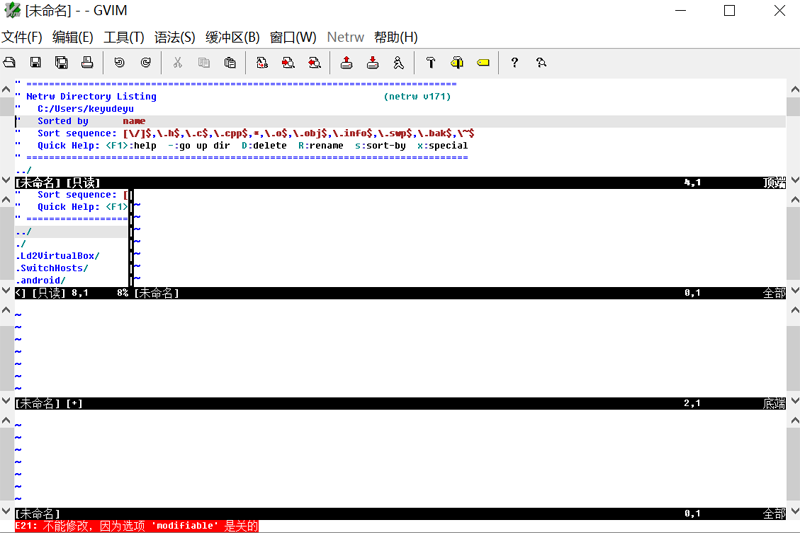This screenshot has height=533, width=800.
Task: Click the top window's left scrollbar up arrow
Action: pyautogui.click(x=6, y=89)
